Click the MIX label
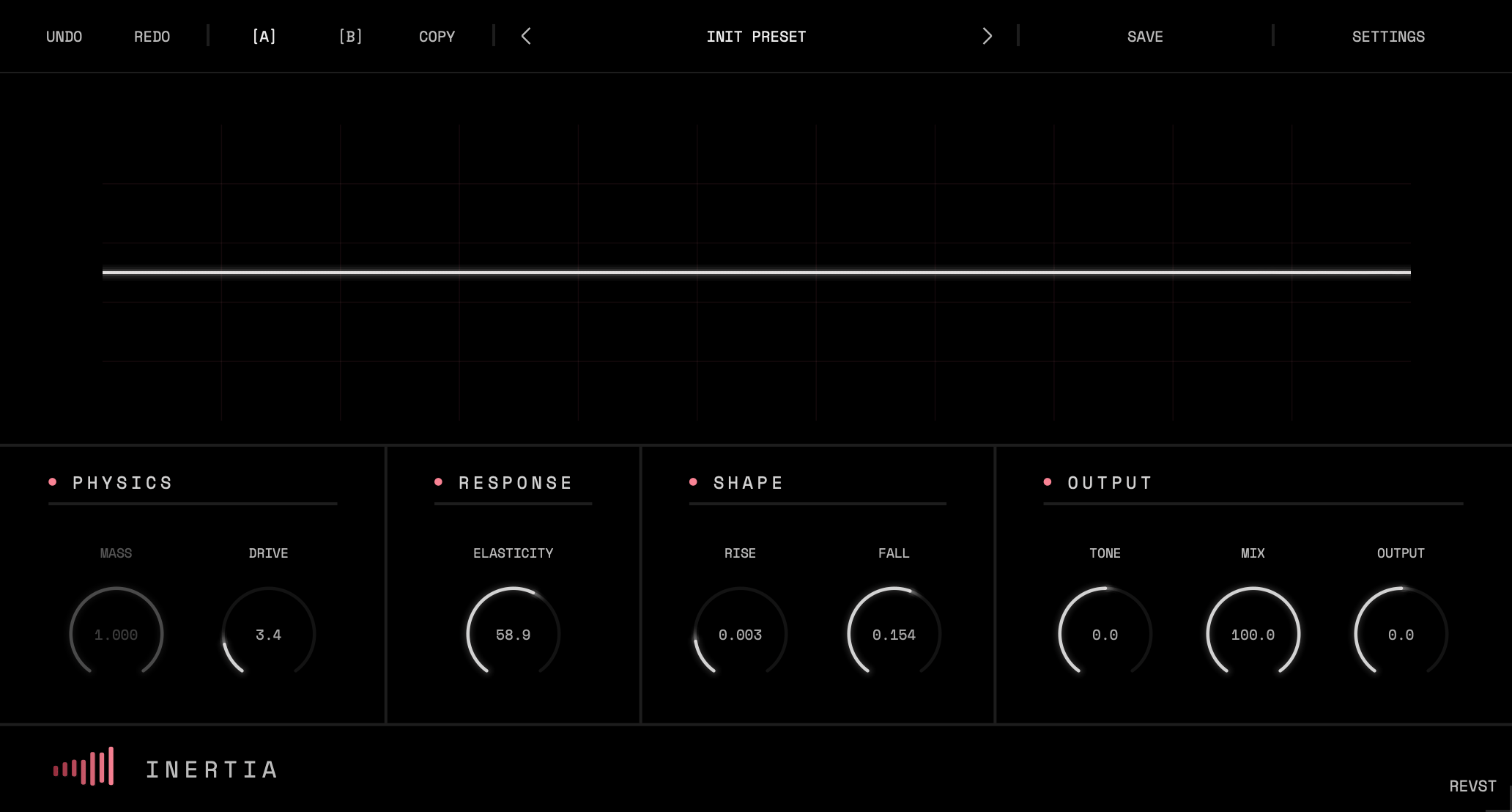1512x812 pixels. click(1253, 553)
